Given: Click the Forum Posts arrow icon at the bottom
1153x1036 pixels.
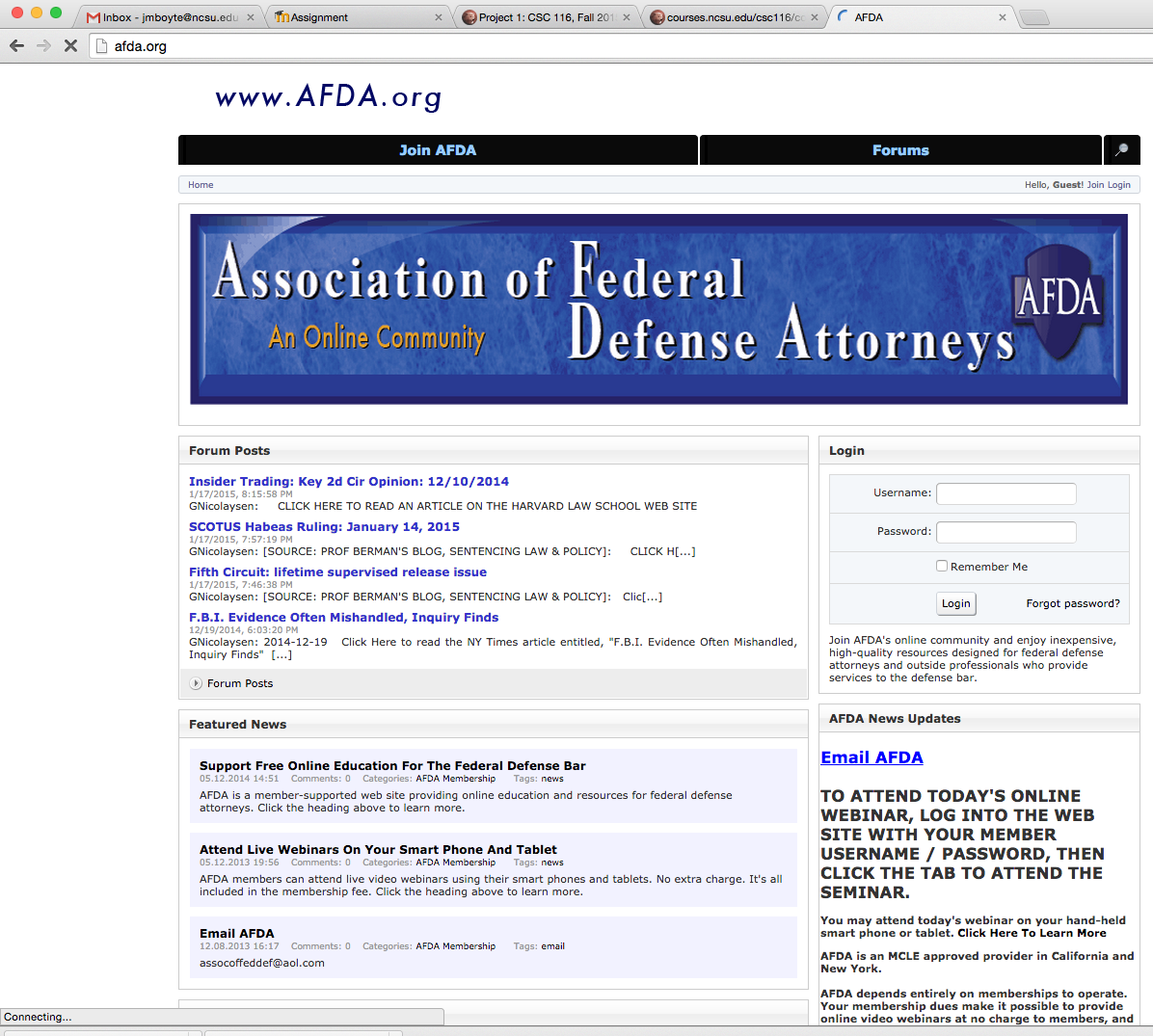Looking at the screenshot, I should click(x=196, y=683).
